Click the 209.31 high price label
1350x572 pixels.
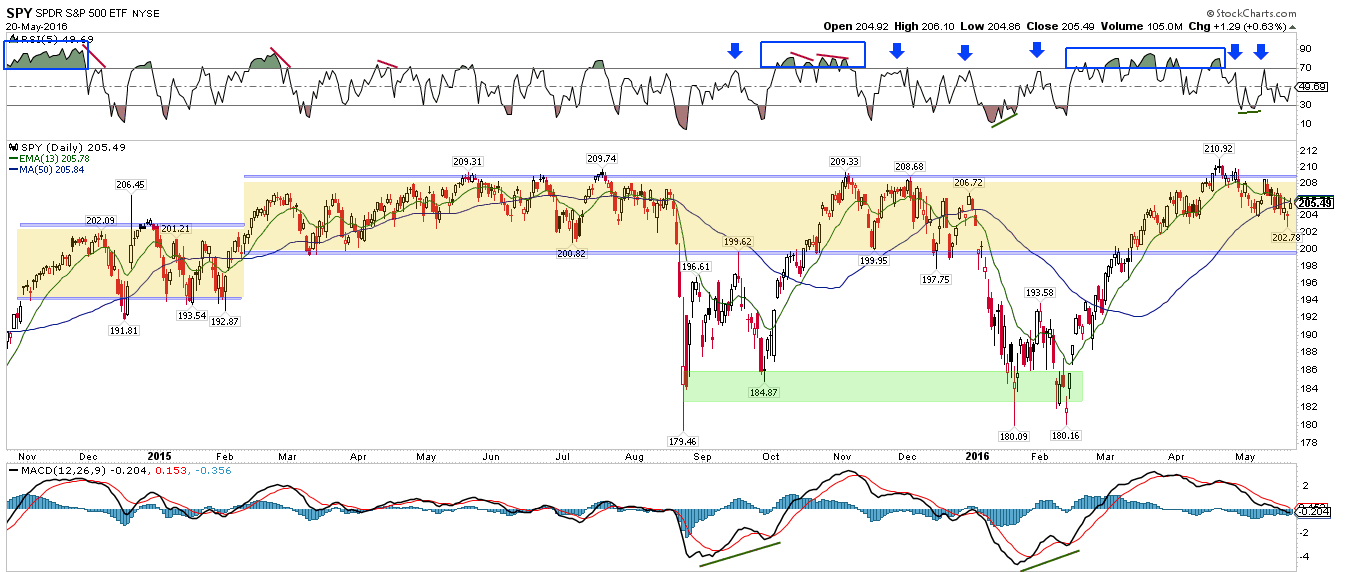coord(467,161)
